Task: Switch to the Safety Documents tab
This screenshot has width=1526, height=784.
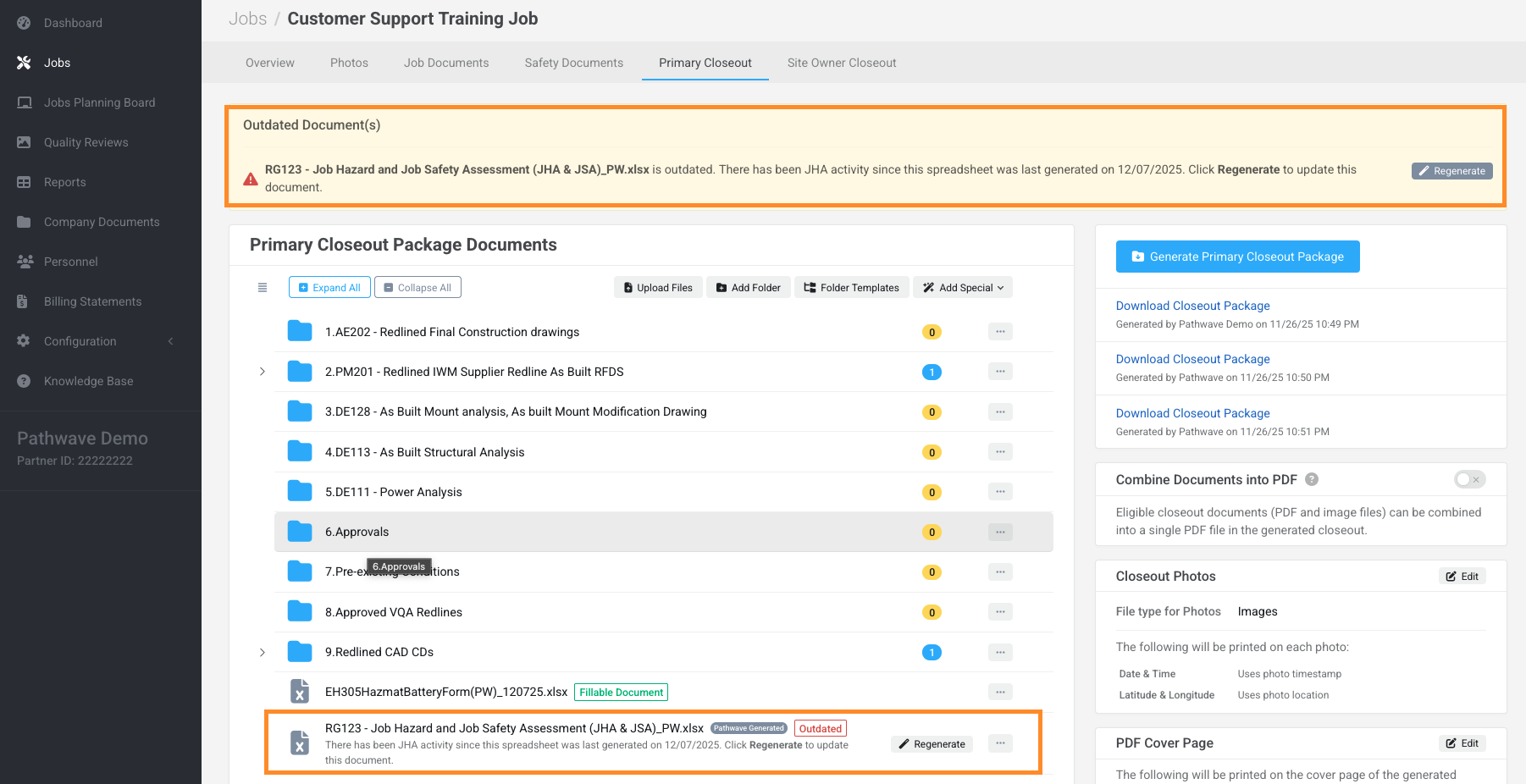Action: 573,63
